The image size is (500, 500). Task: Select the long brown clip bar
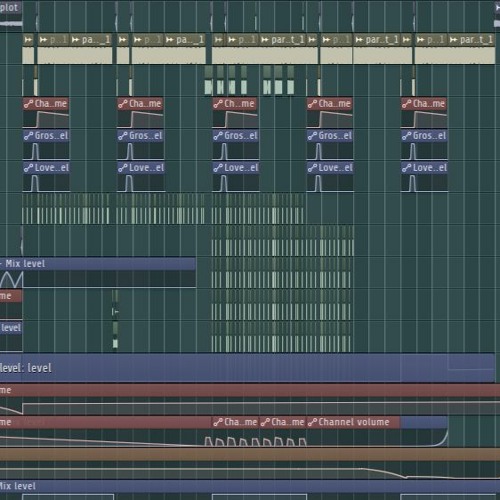pos(250,454)
